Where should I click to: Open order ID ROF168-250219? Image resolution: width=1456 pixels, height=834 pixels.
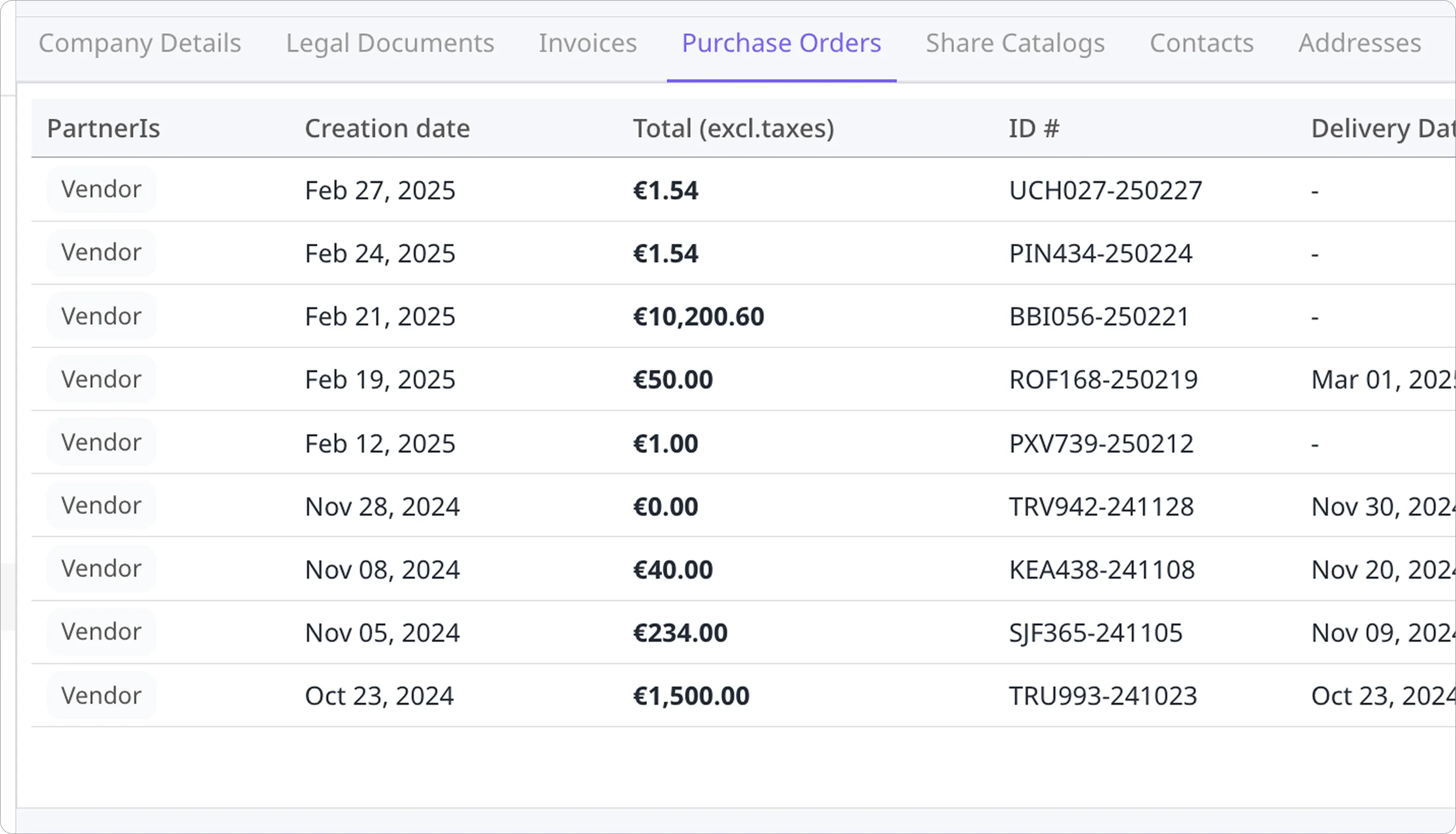pos(1103,380)
